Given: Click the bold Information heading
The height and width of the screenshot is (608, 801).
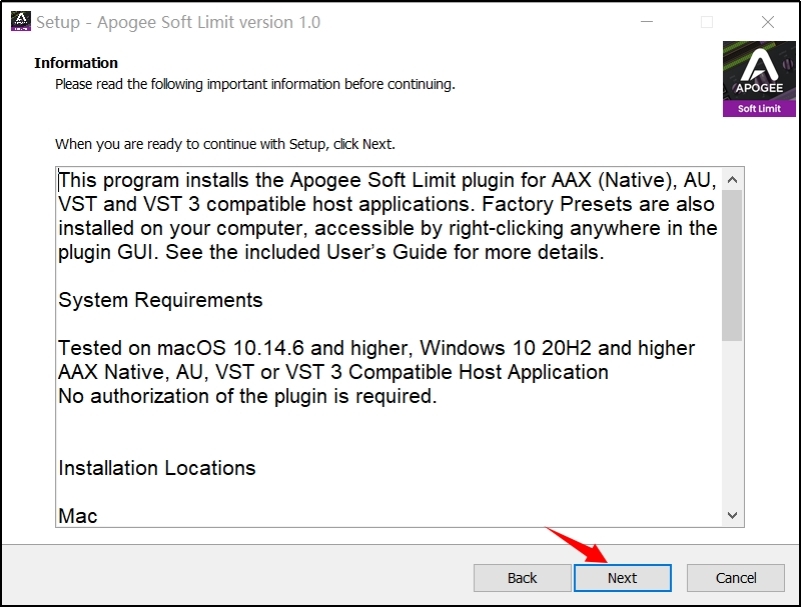Looking at the screenshot, I should 76,63.
